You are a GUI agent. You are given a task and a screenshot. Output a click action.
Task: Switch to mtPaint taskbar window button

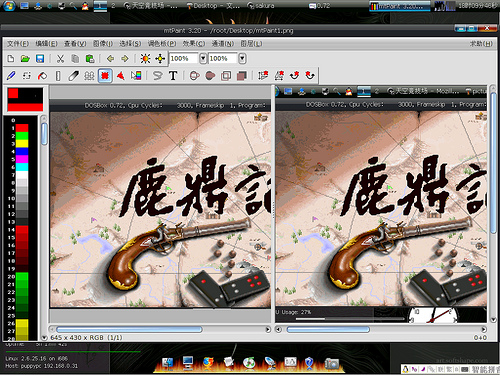pos(400,6)
